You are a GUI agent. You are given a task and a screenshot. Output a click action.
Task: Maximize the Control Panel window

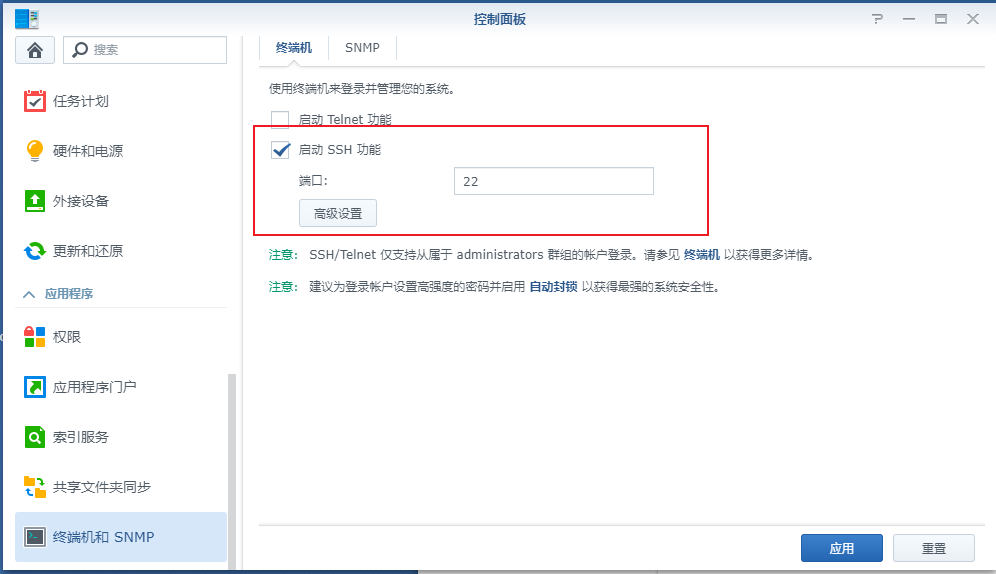pyautogui.click(x=941, y=19)
